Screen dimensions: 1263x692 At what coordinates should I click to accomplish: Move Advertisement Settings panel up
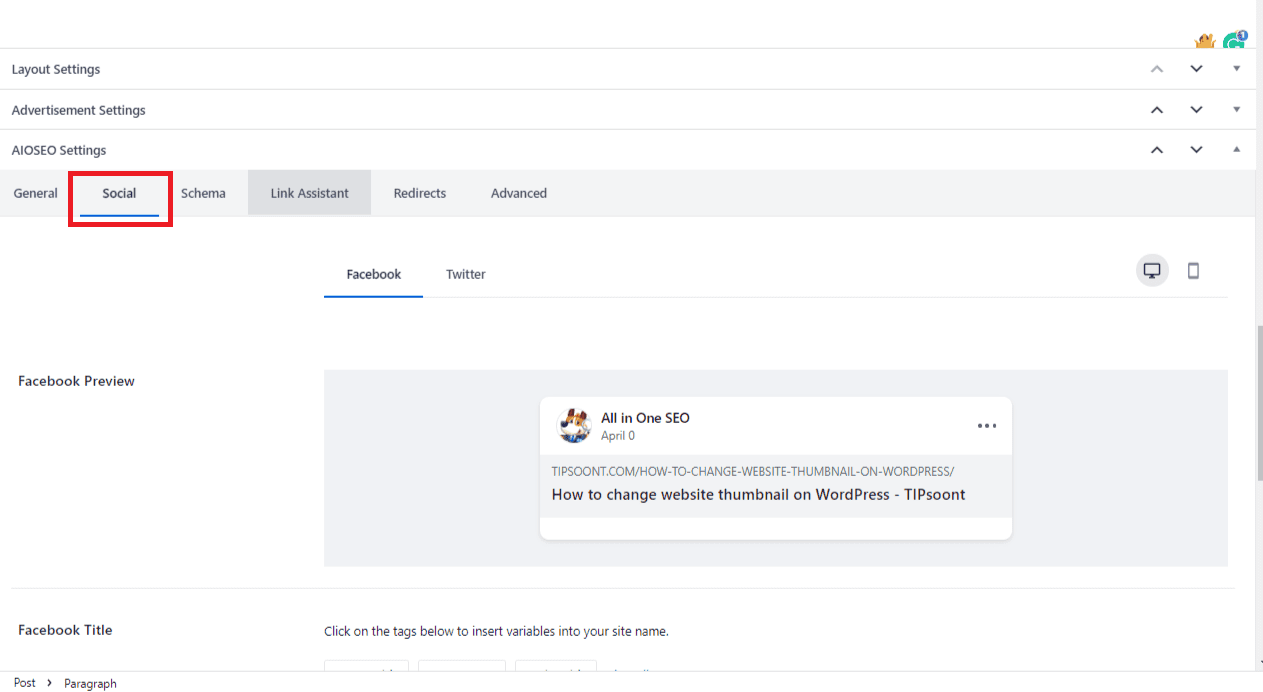(x=1157, y=110)
